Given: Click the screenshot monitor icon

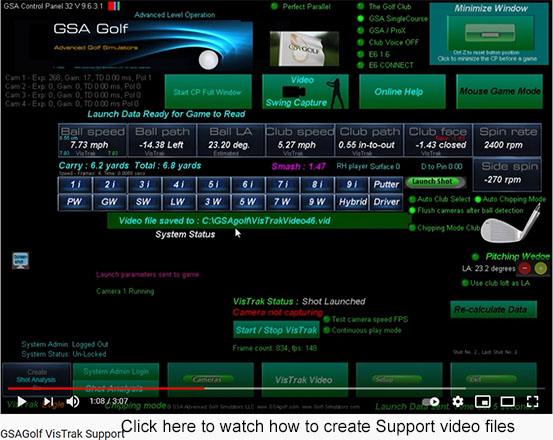Looking at the screenshot, I should [20, 261].
